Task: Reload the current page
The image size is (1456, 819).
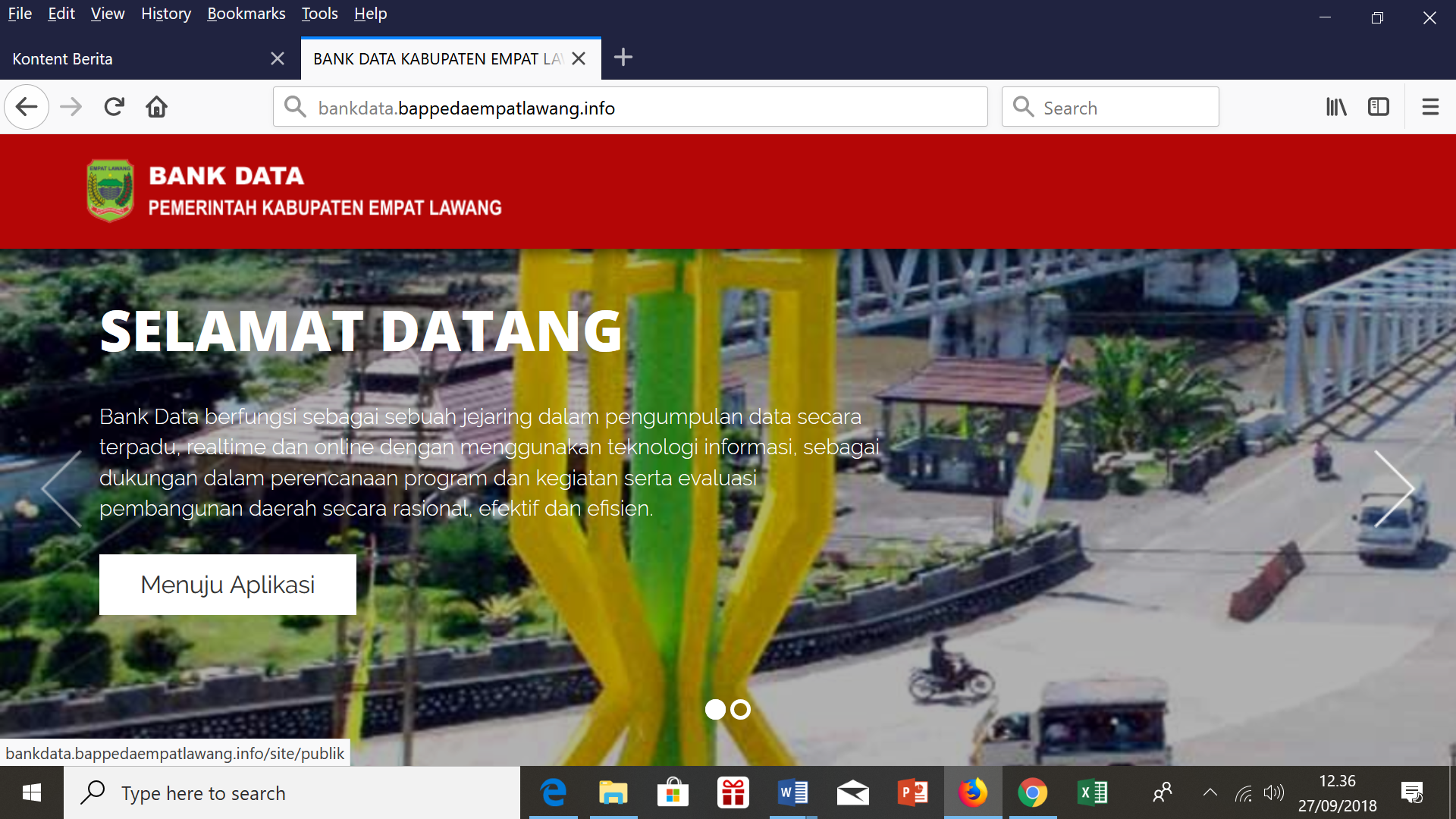Action: click(114, 107)
